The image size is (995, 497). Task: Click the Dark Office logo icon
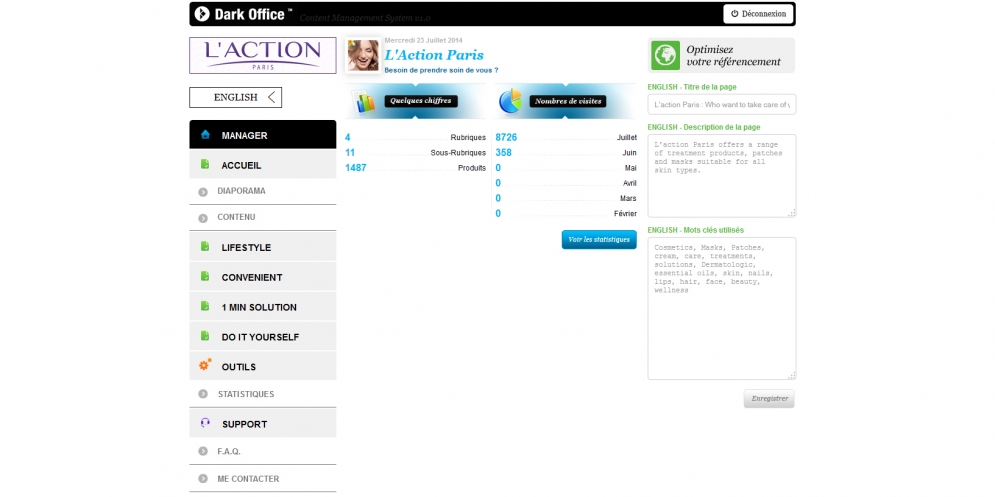(x=202, y=13)
